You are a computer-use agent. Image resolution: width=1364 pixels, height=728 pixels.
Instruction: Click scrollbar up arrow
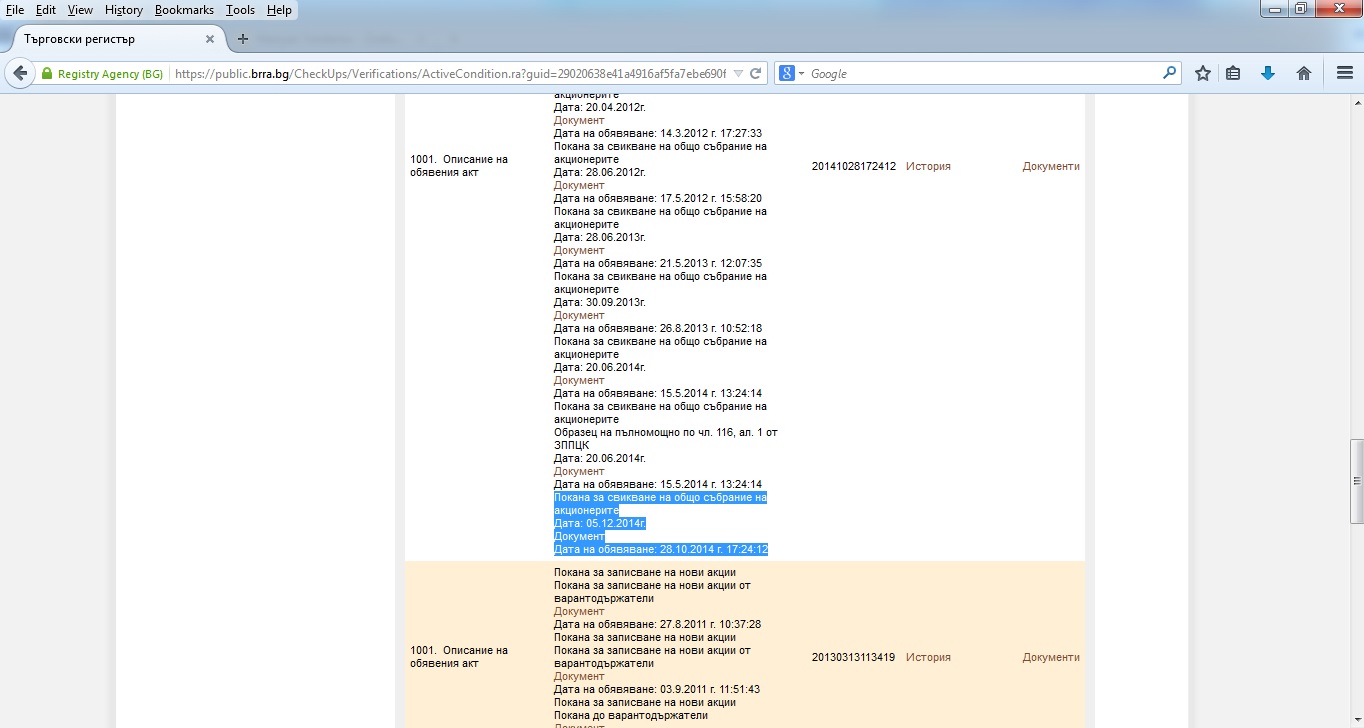point(1356,104)
